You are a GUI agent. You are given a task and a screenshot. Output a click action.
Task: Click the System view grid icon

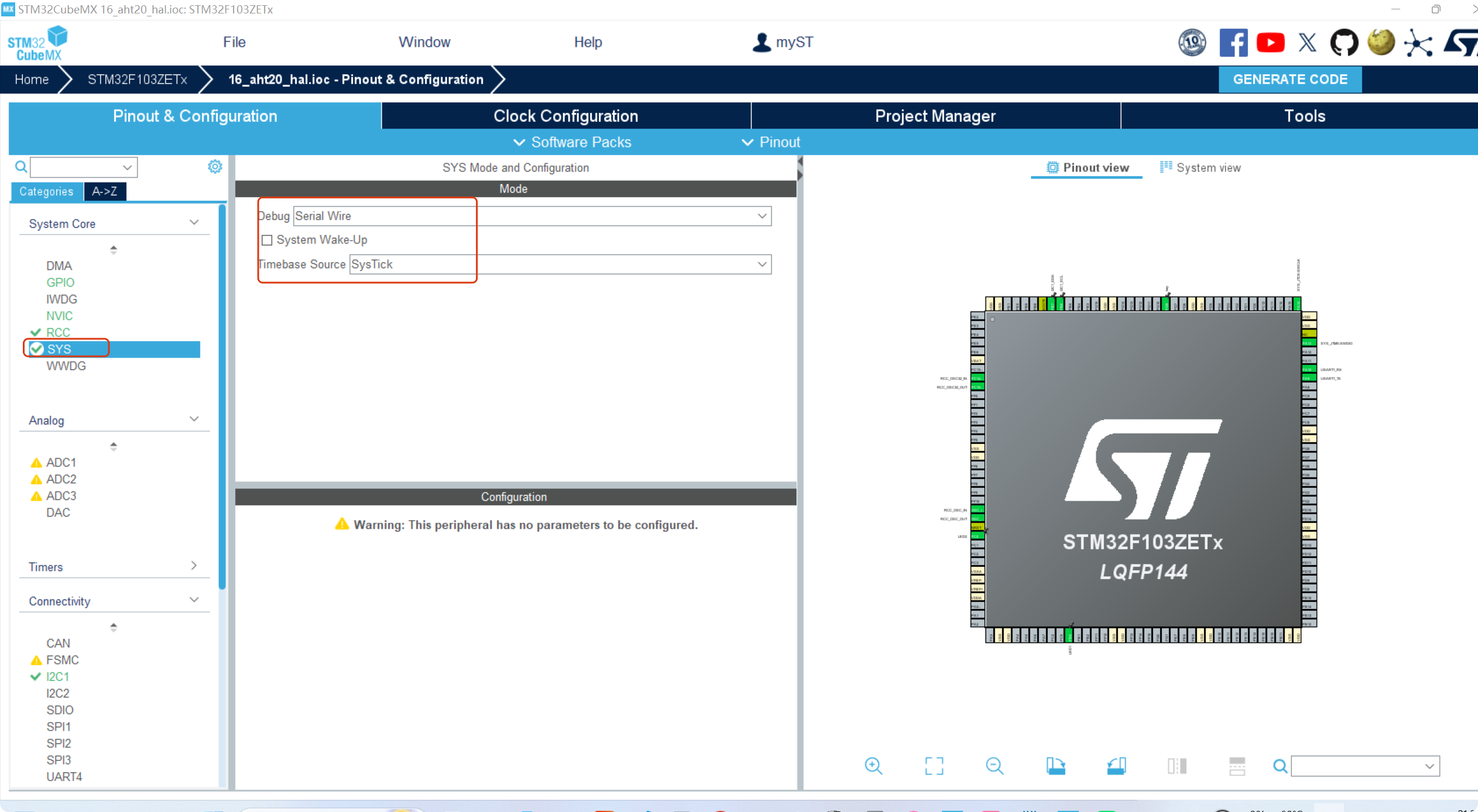click(x=1166, y=167)
